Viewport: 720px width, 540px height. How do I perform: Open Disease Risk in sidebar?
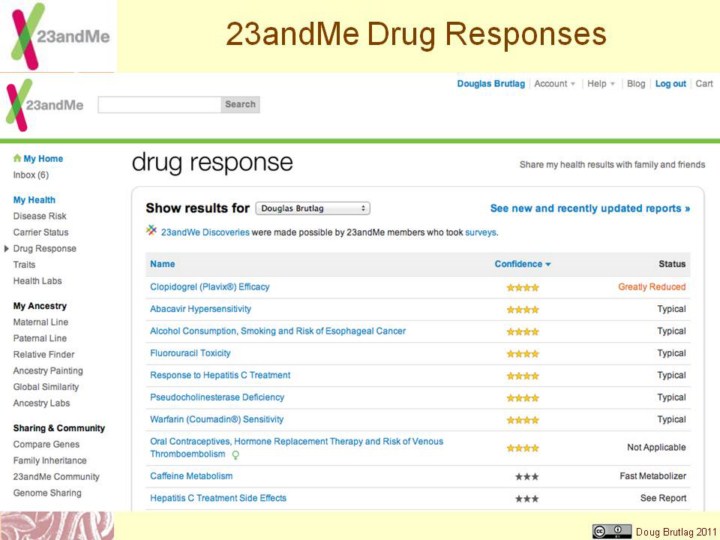(x=40, y=216)
